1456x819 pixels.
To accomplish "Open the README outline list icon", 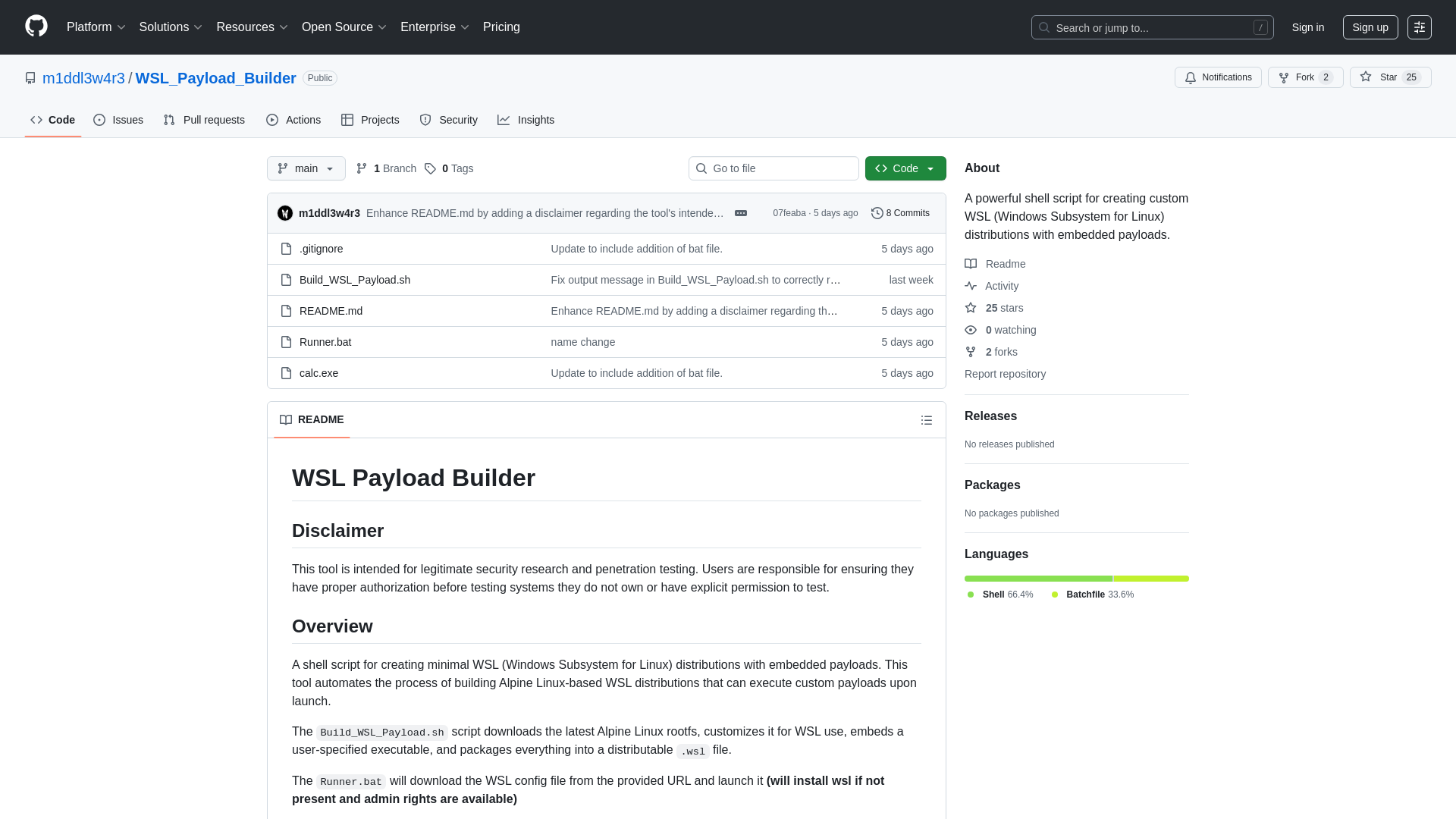I will 927,420.
